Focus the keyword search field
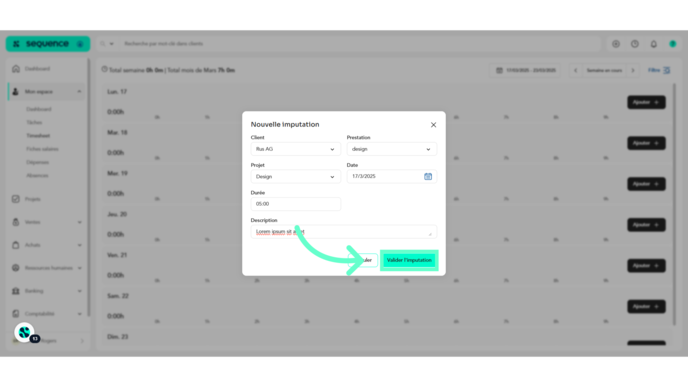Viewport: 688px width, 387px height. (x=360, y=44)
